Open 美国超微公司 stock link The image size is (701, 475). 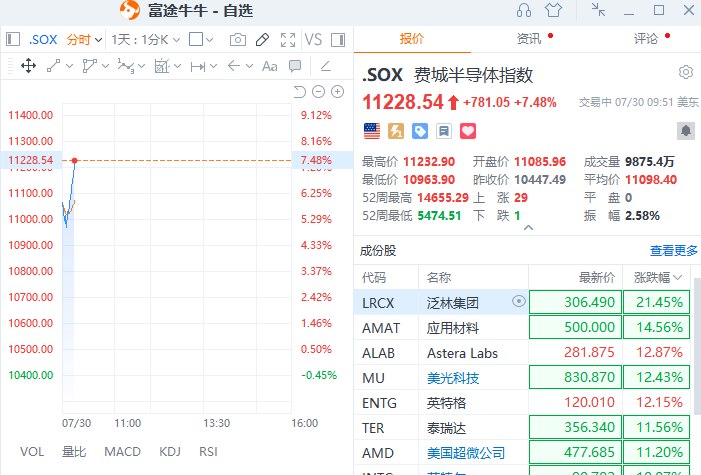(466, 453)
